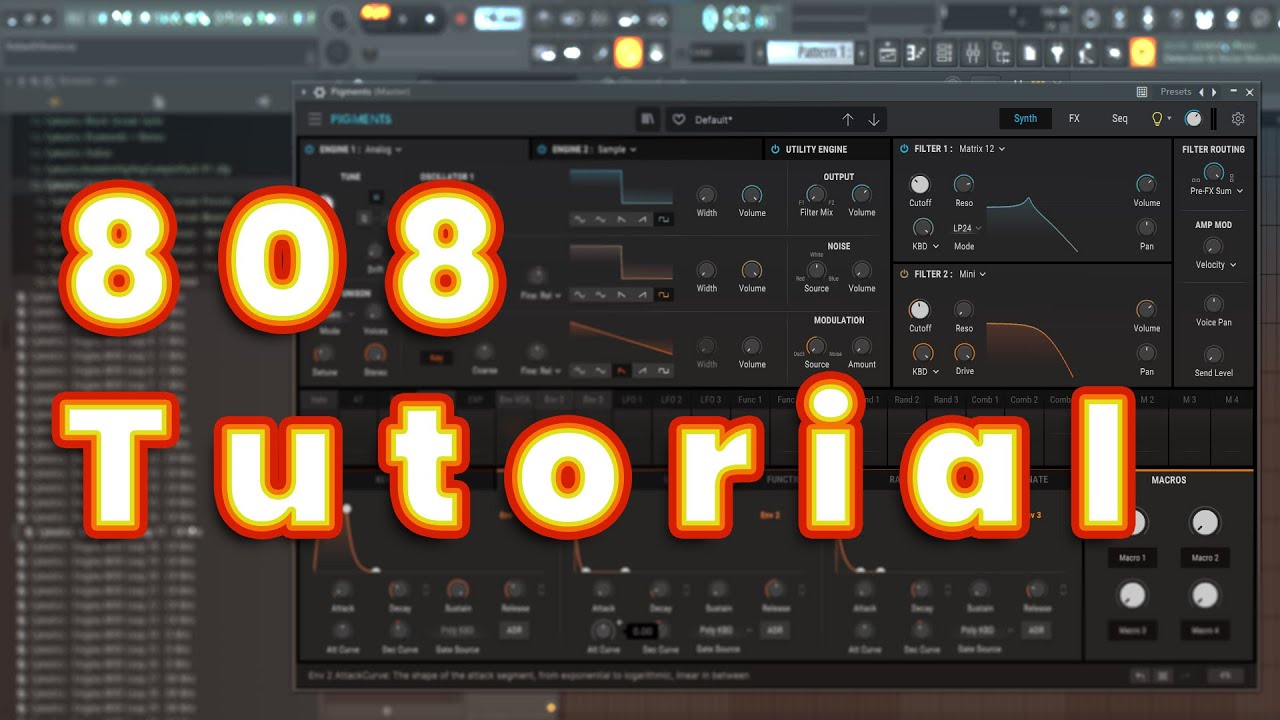Click the Macro 2 knob

pyautogui.click(x=1205, y=522)
